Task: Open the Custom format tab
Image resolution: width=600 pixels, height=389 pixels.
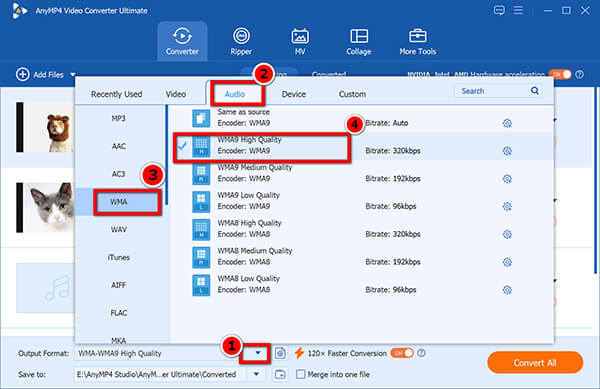Action: [x=352, y=94]
